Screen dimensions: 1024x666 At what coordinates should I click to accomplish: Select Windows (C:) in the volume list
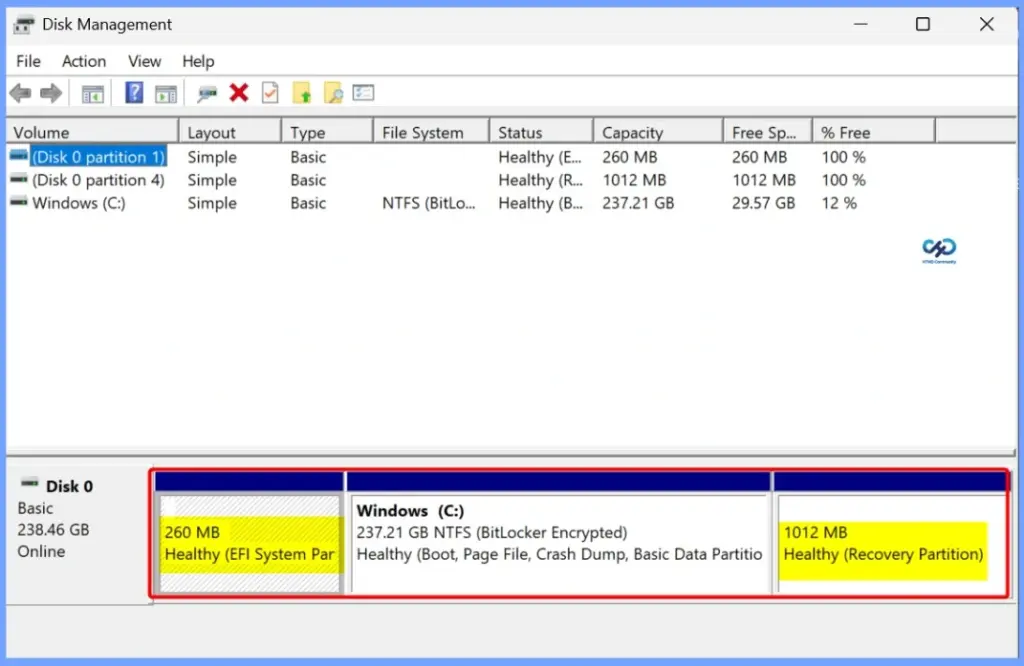click(79, 203)
